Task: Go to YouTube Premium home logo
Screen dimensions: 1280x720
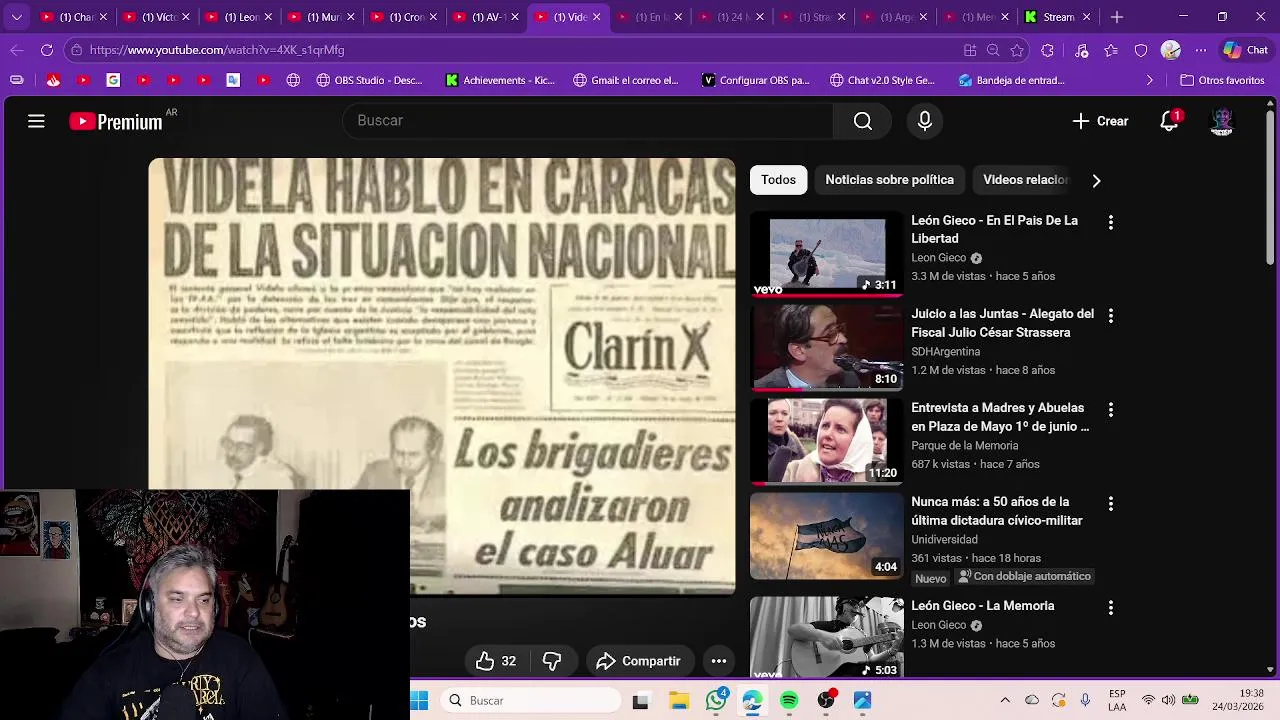Action: [116, 121]
